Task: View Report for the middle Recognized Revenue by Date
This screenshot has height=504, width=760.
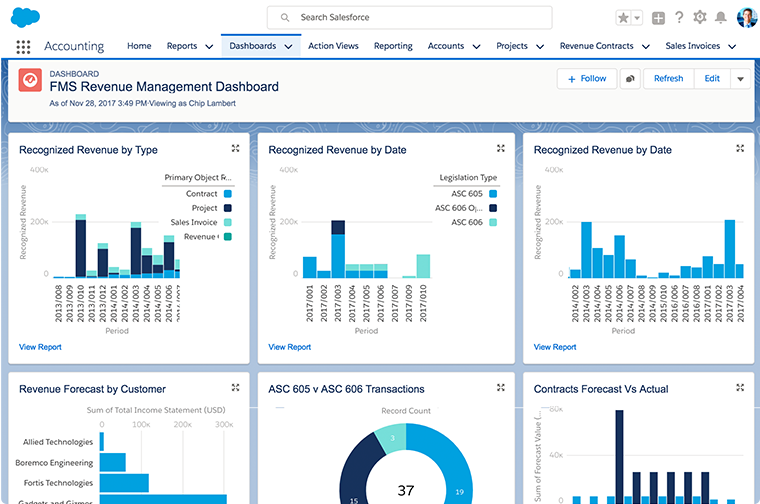Action: pos(289,347)
